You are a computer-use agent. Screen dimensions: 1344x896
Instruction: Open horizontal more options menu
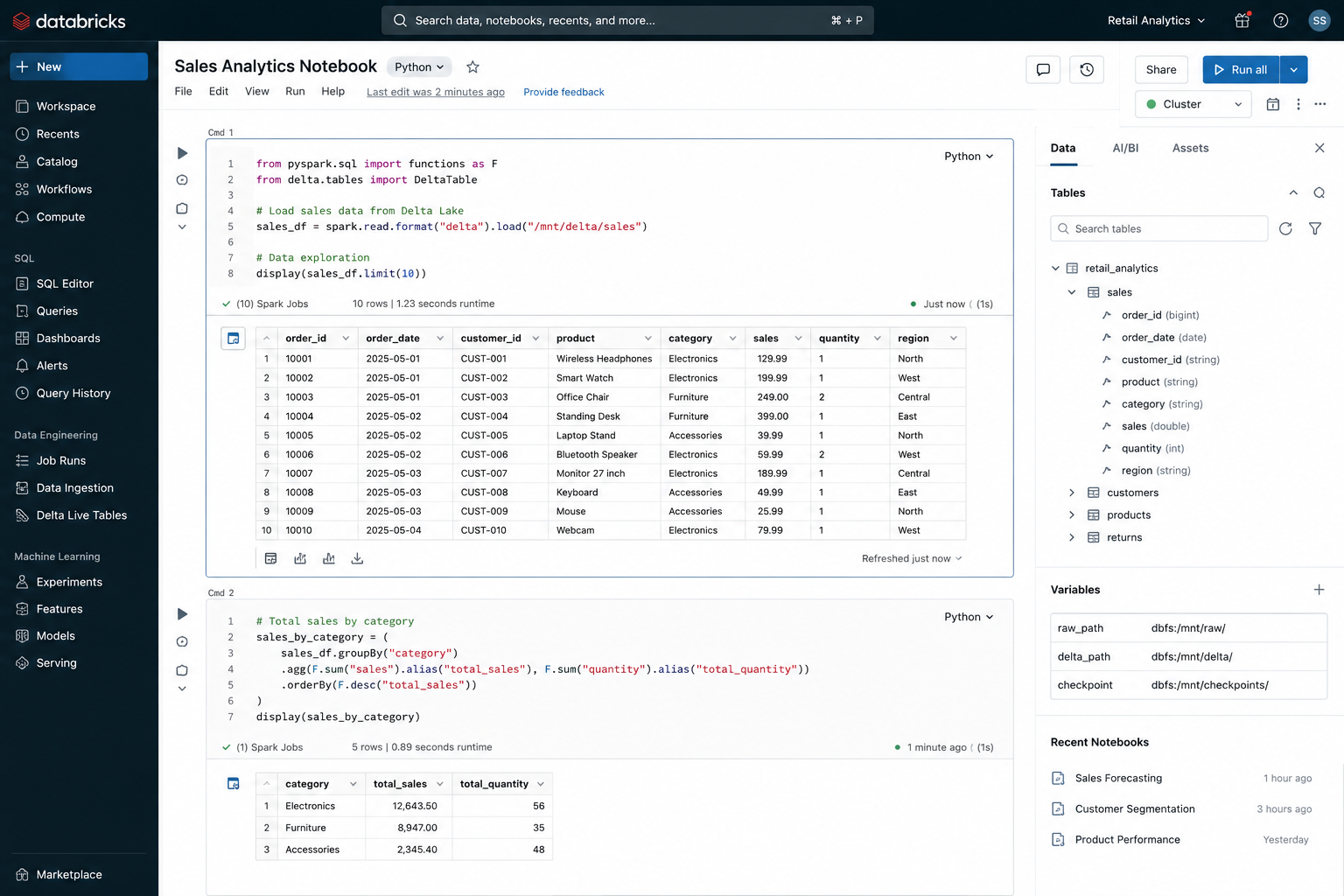coord(1320,104)
